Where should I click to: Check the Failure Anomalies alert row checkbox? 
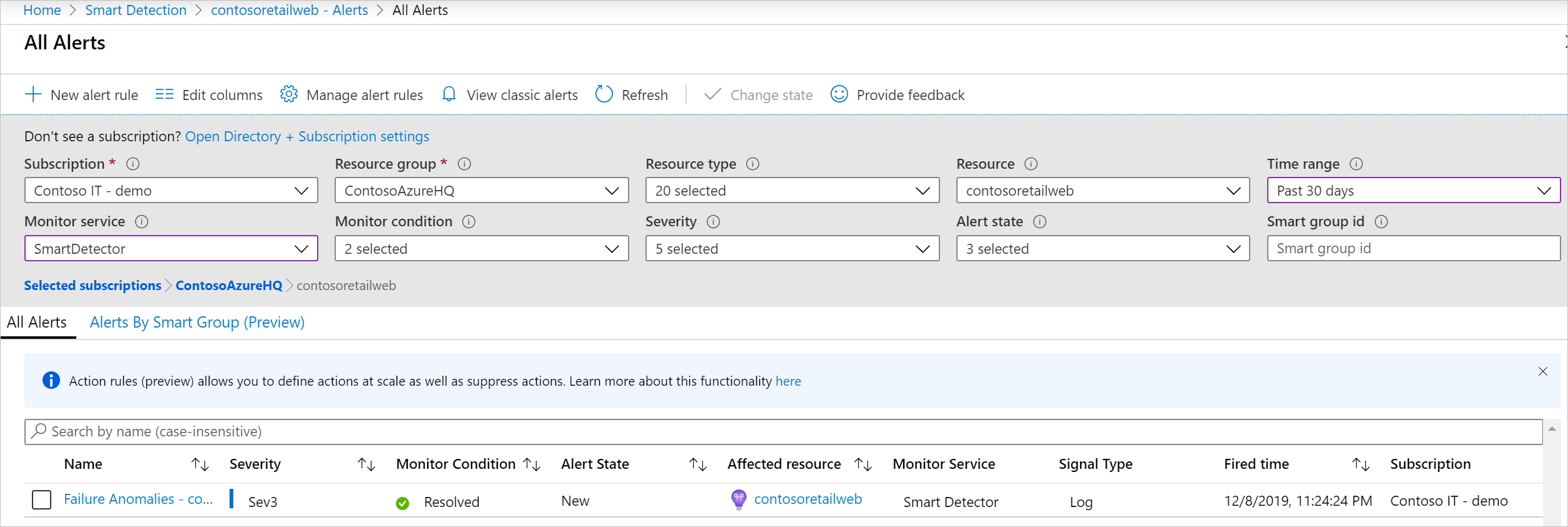point(41,500)
